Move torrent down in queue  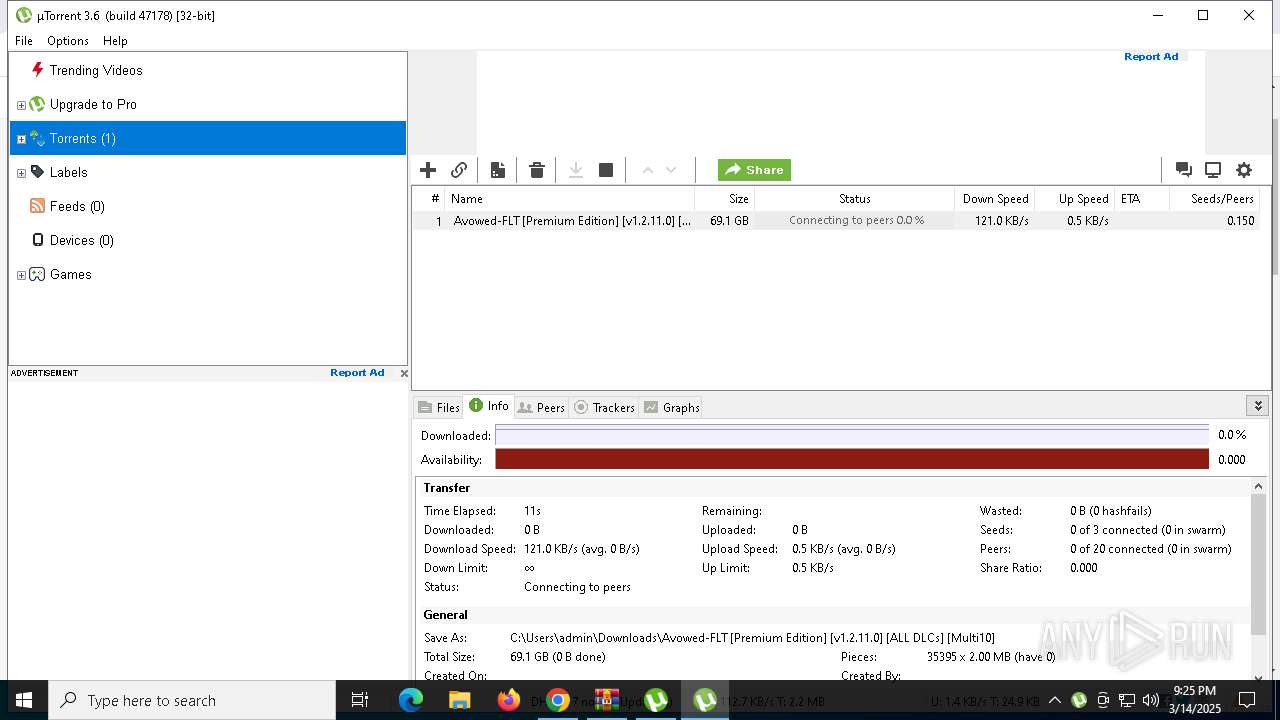671,170
